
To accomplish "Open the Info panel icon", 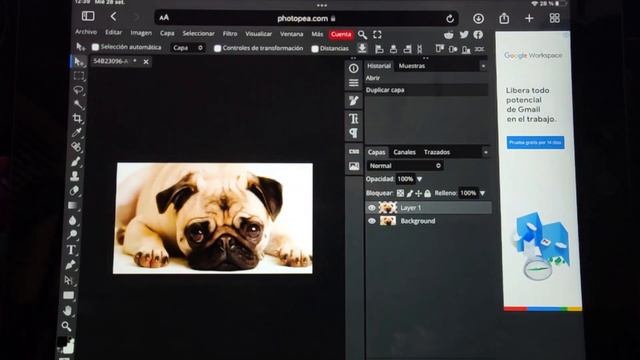I will click(353, 69).
